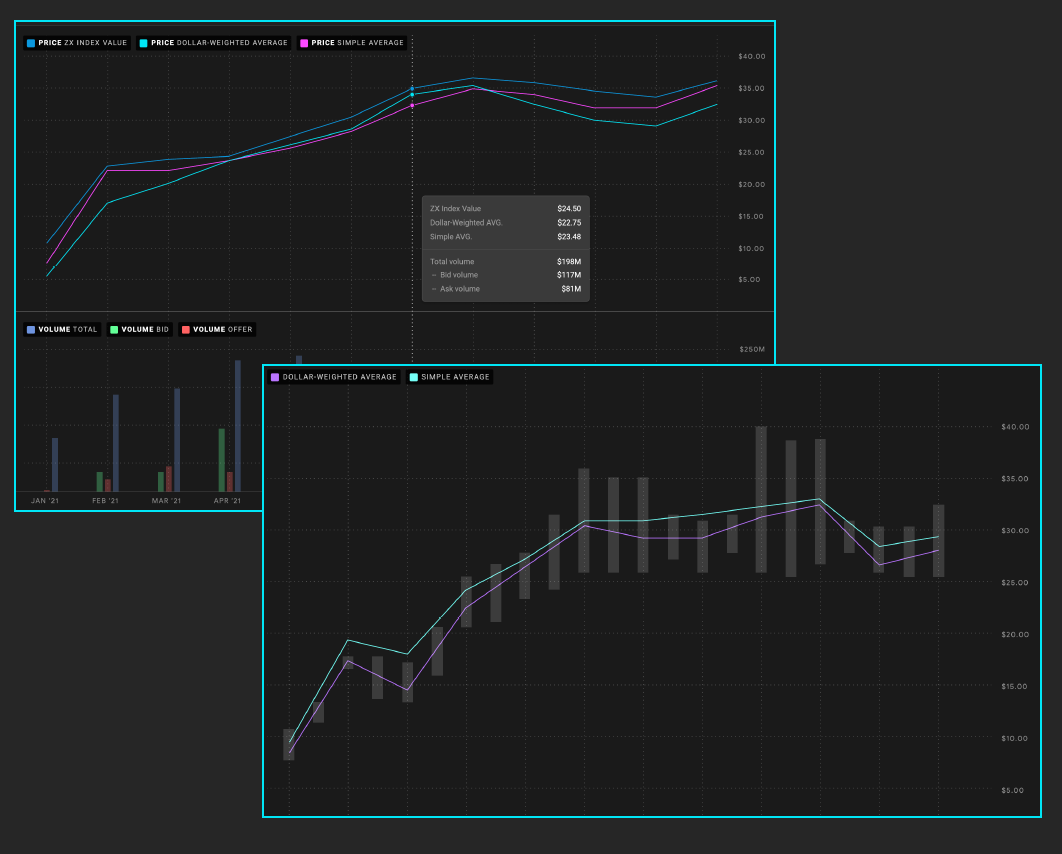Click the magenta data point on hover line
1062x854 pixels.
412,105
